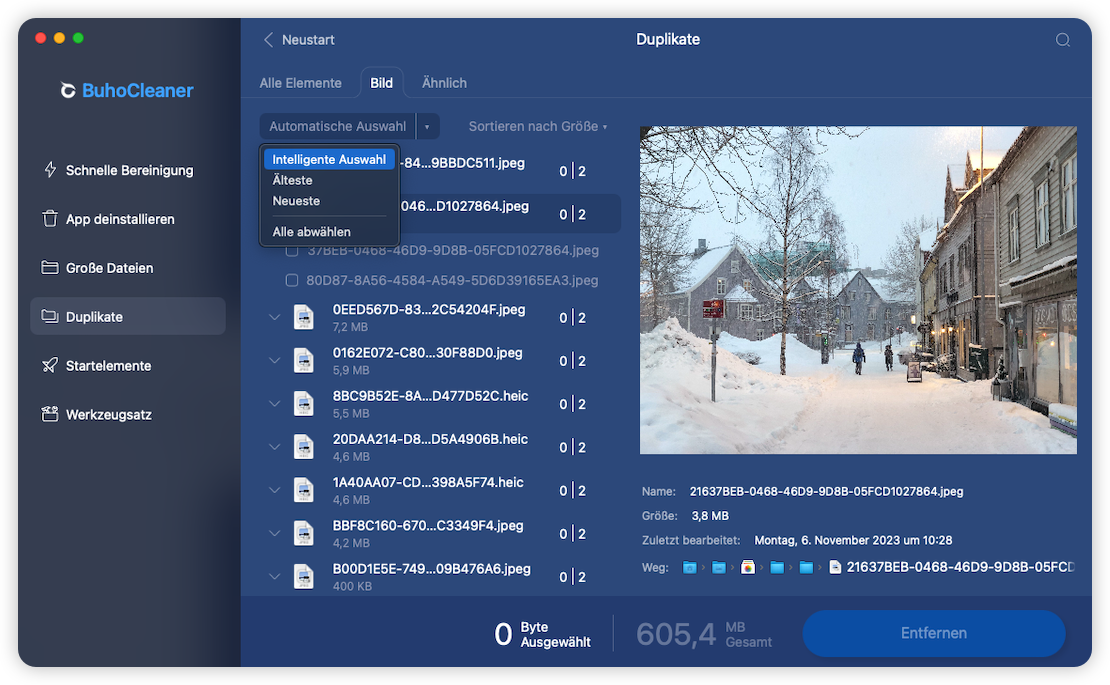Click file icon of 20DAA214-D8...D5A4906B.heic
Image resolution: width=1110 pixels, height=685 pixels.
[304, 447]
